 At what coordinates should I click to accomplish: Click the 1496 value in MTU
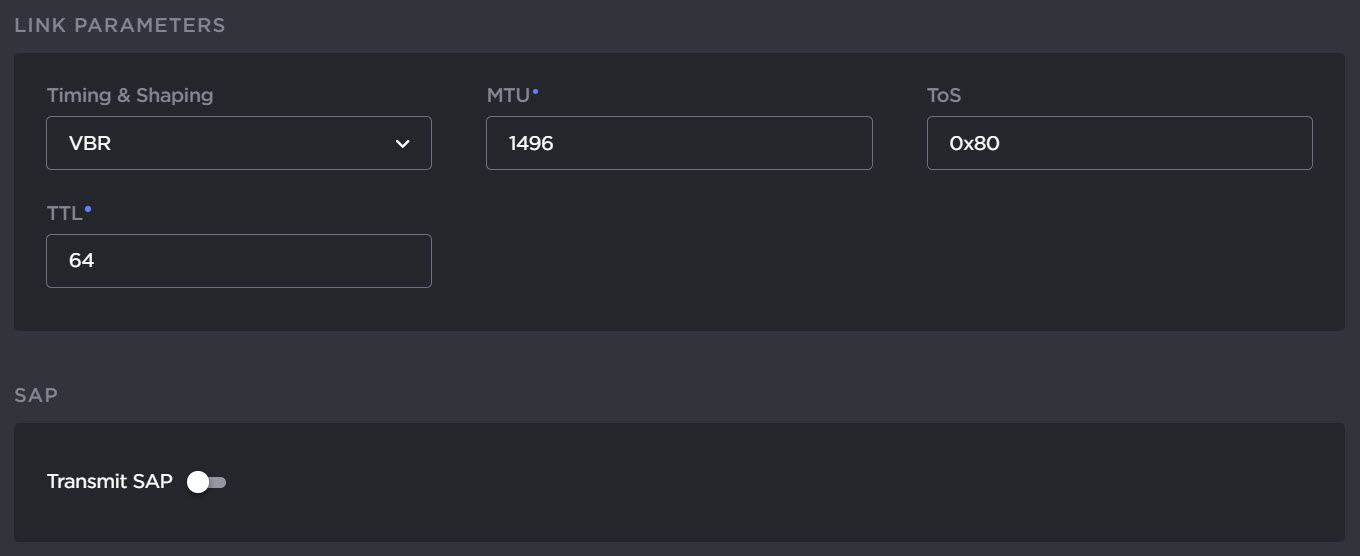[x=531, y=144]
